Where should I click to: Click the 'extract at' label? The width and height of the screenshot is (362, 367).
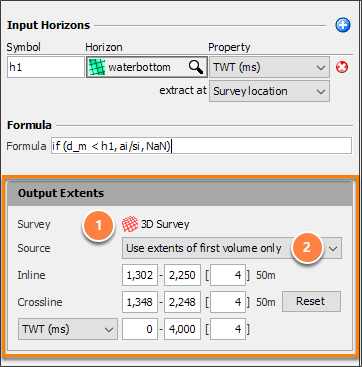[x=183, y=91]
